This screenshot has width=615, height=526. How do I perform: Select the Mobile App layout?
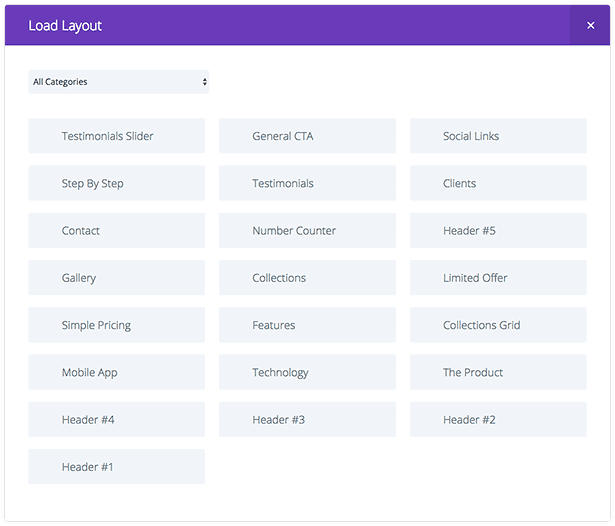pyautogui.click(x=116, y=372)
